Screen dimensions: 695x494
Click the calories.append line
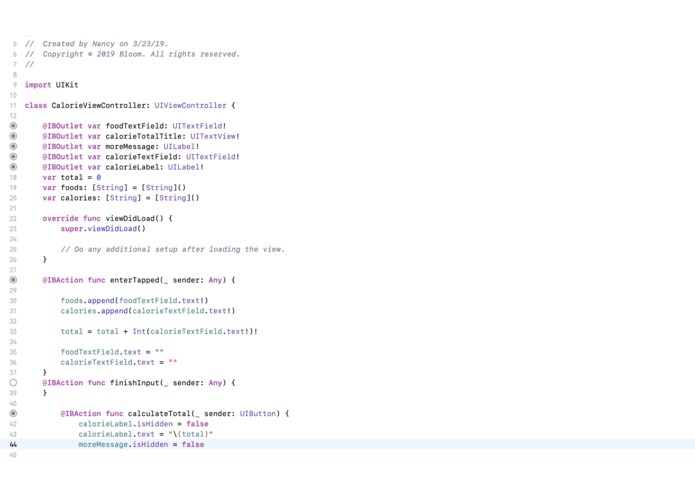point(148,311)
